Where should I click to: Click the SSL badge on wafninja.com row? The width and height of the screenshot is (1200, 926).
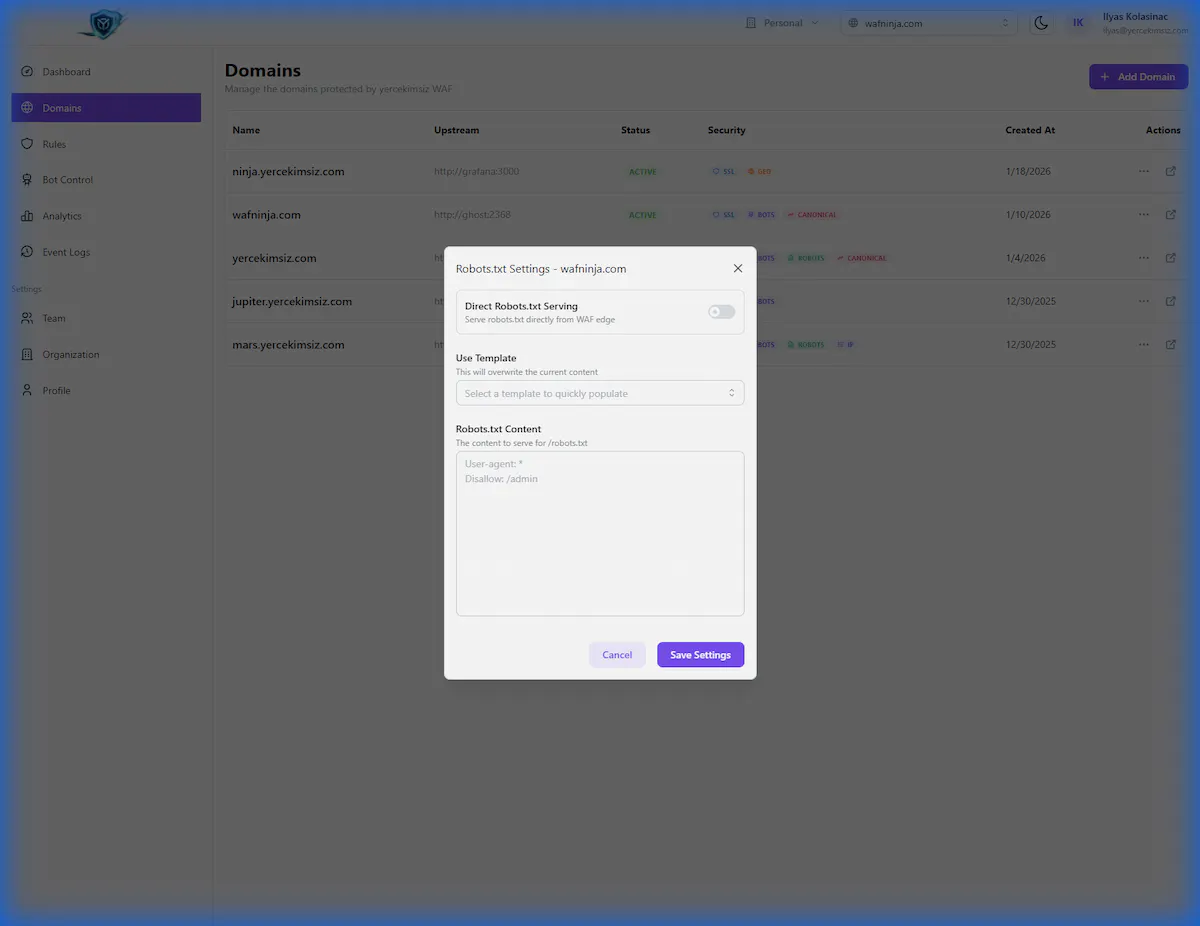point(723,215)
